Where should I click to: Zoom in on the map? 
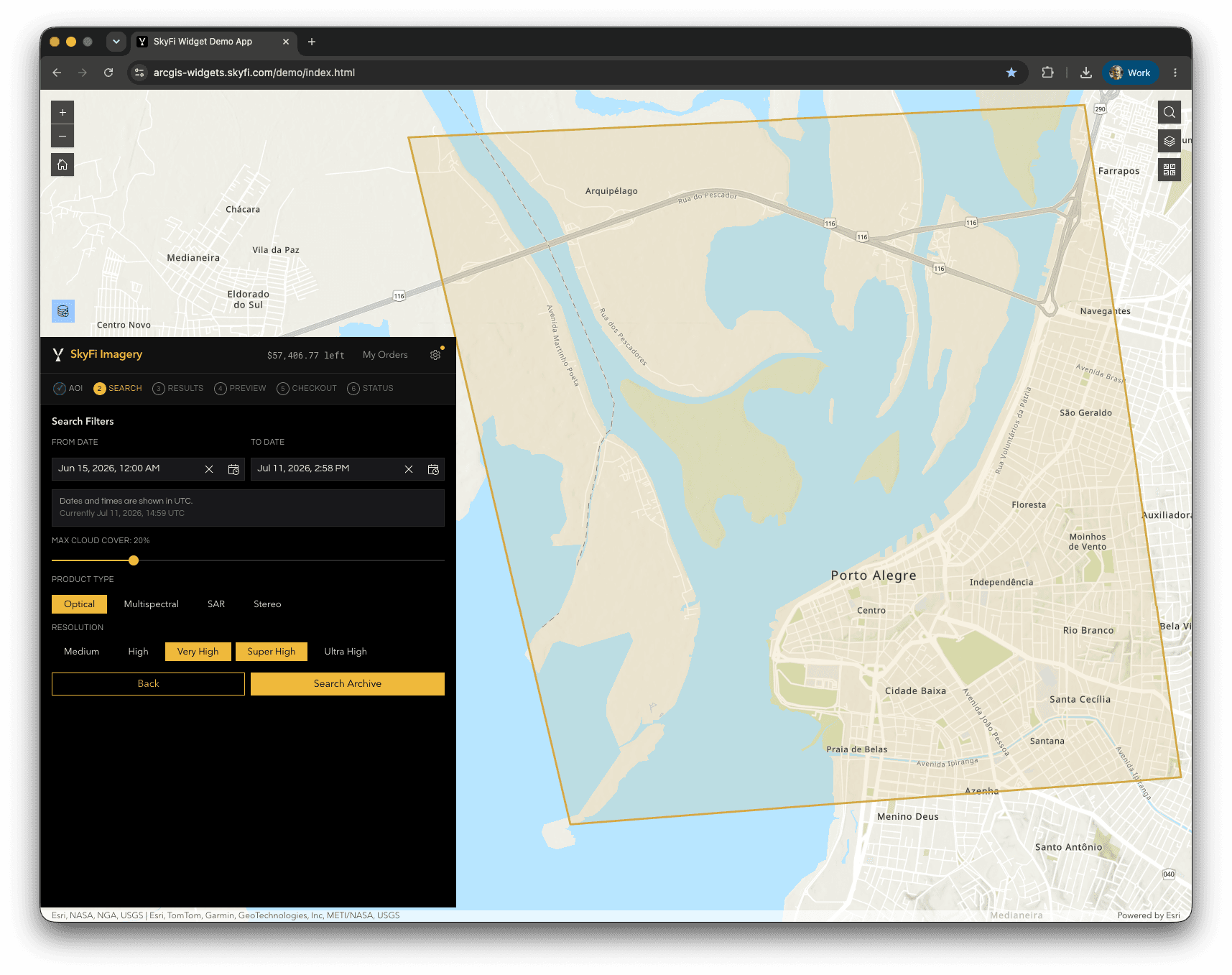pos(62,113)
